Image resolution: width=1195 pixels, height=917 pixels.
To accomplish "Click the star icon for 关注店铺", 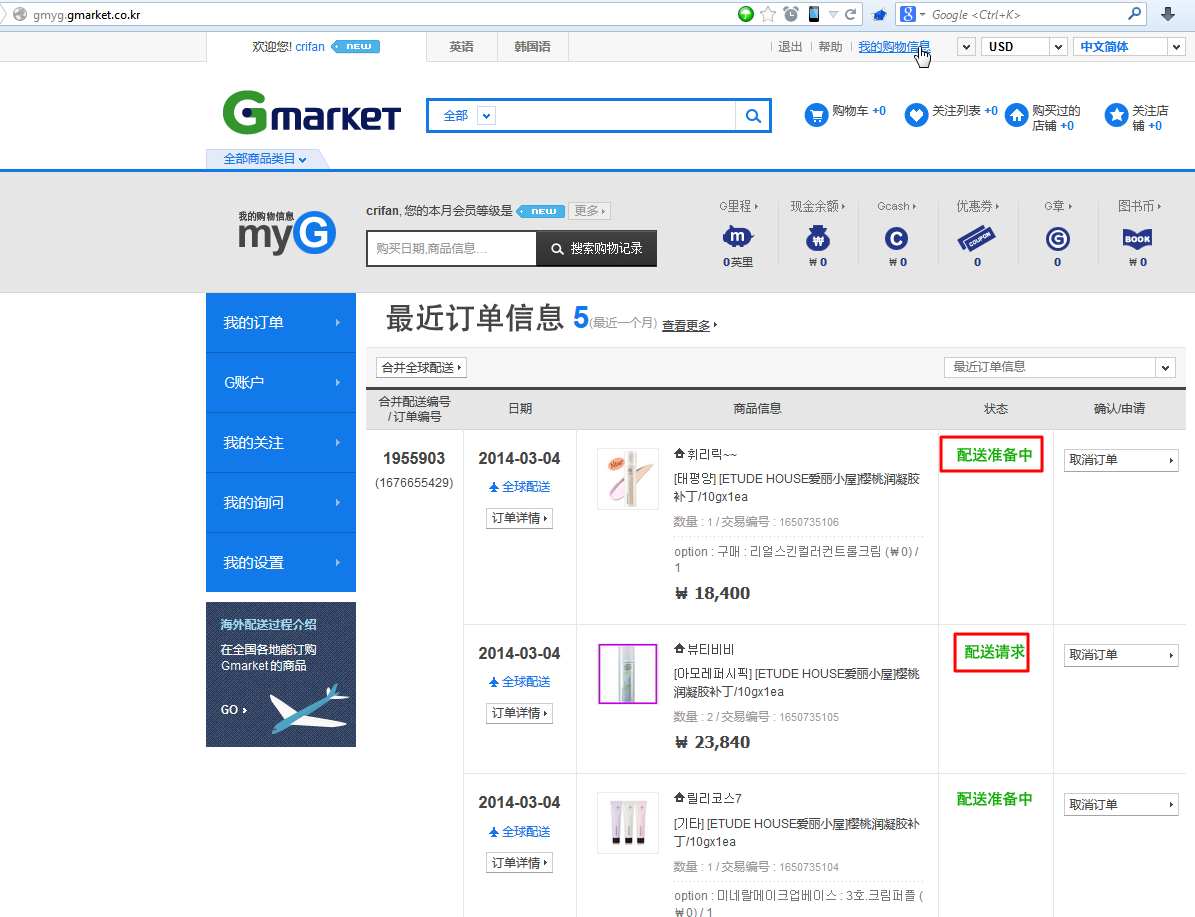I will tap(1117, 115).
